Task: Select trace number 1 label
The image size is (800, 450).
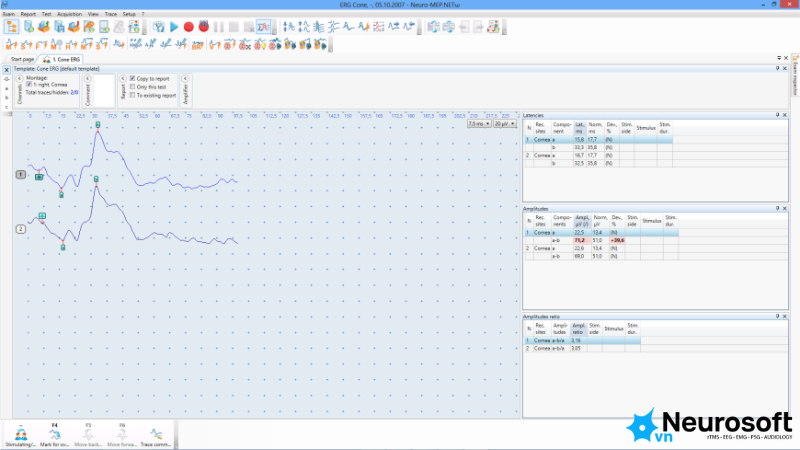Action: pos(20,174)
